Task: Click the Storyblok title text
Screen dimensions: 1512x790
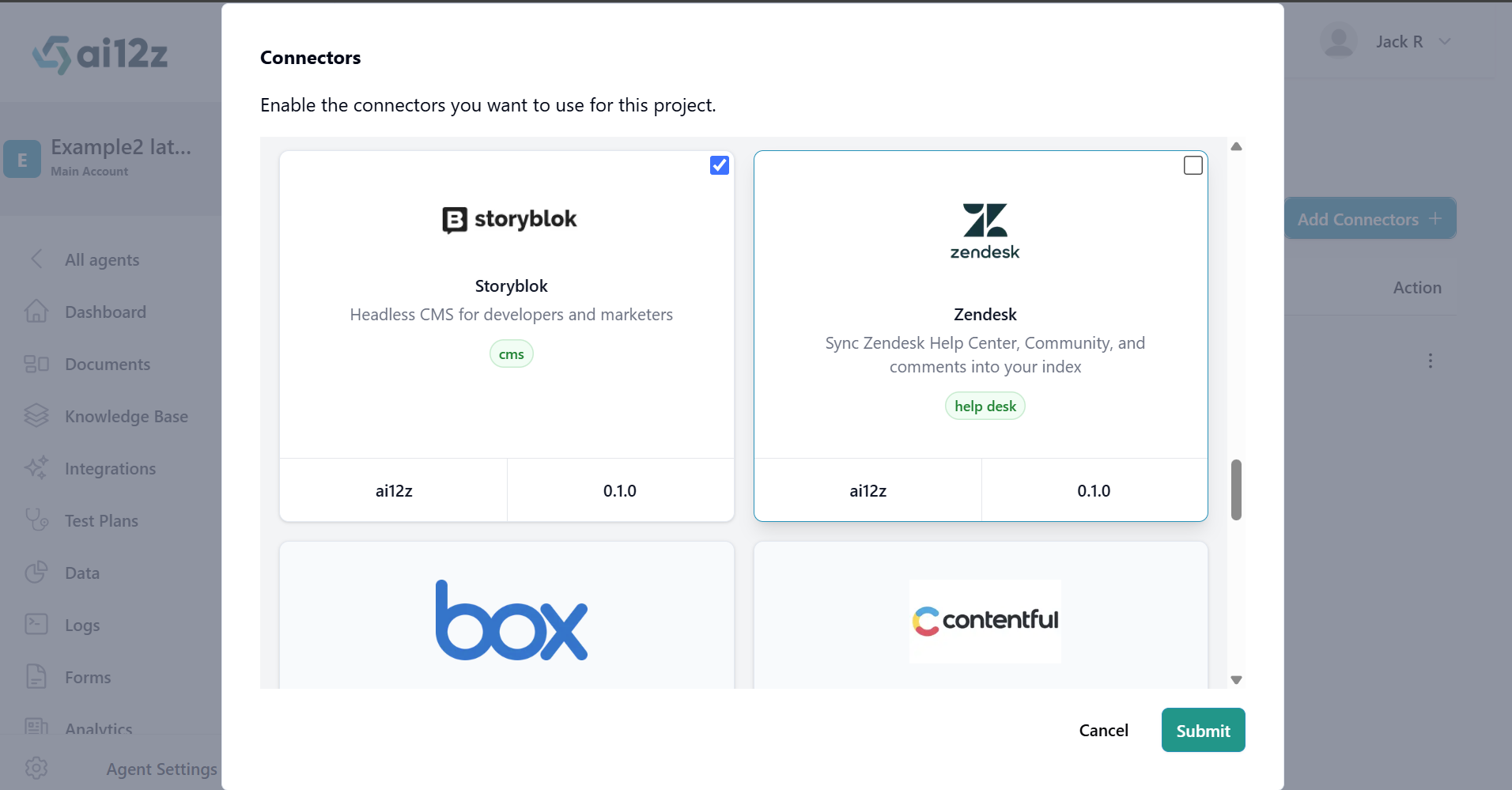Action: coord(511,285)
